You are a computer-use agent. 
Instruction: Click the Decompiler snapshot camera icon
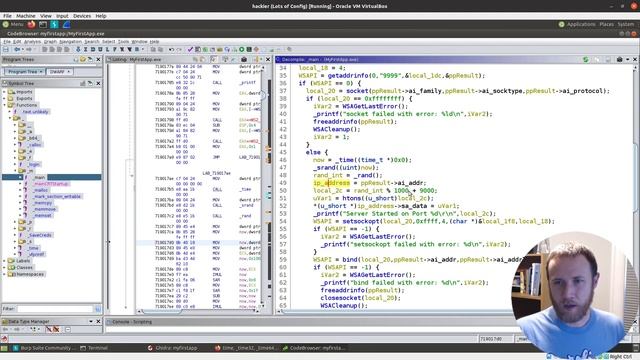[619, 60]
